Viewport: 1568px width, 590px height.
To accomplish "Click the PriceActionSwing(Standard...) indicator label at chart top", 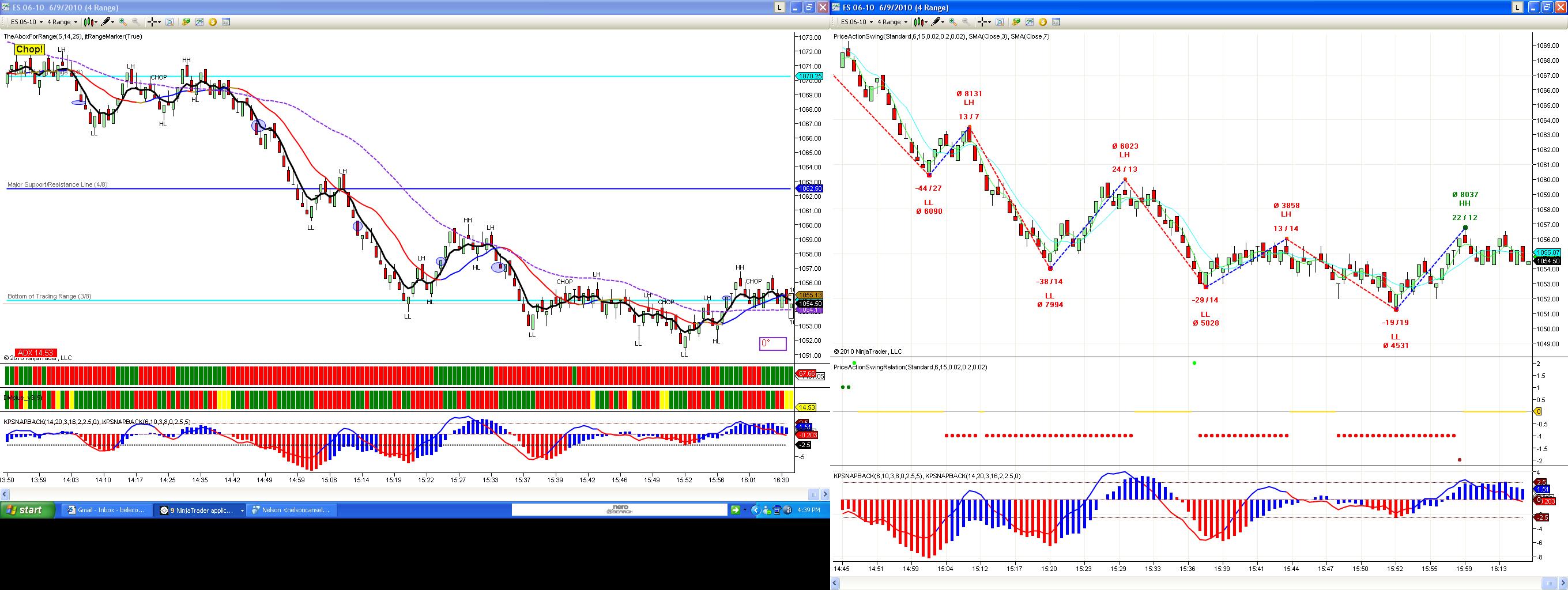I will click(941, 36).
